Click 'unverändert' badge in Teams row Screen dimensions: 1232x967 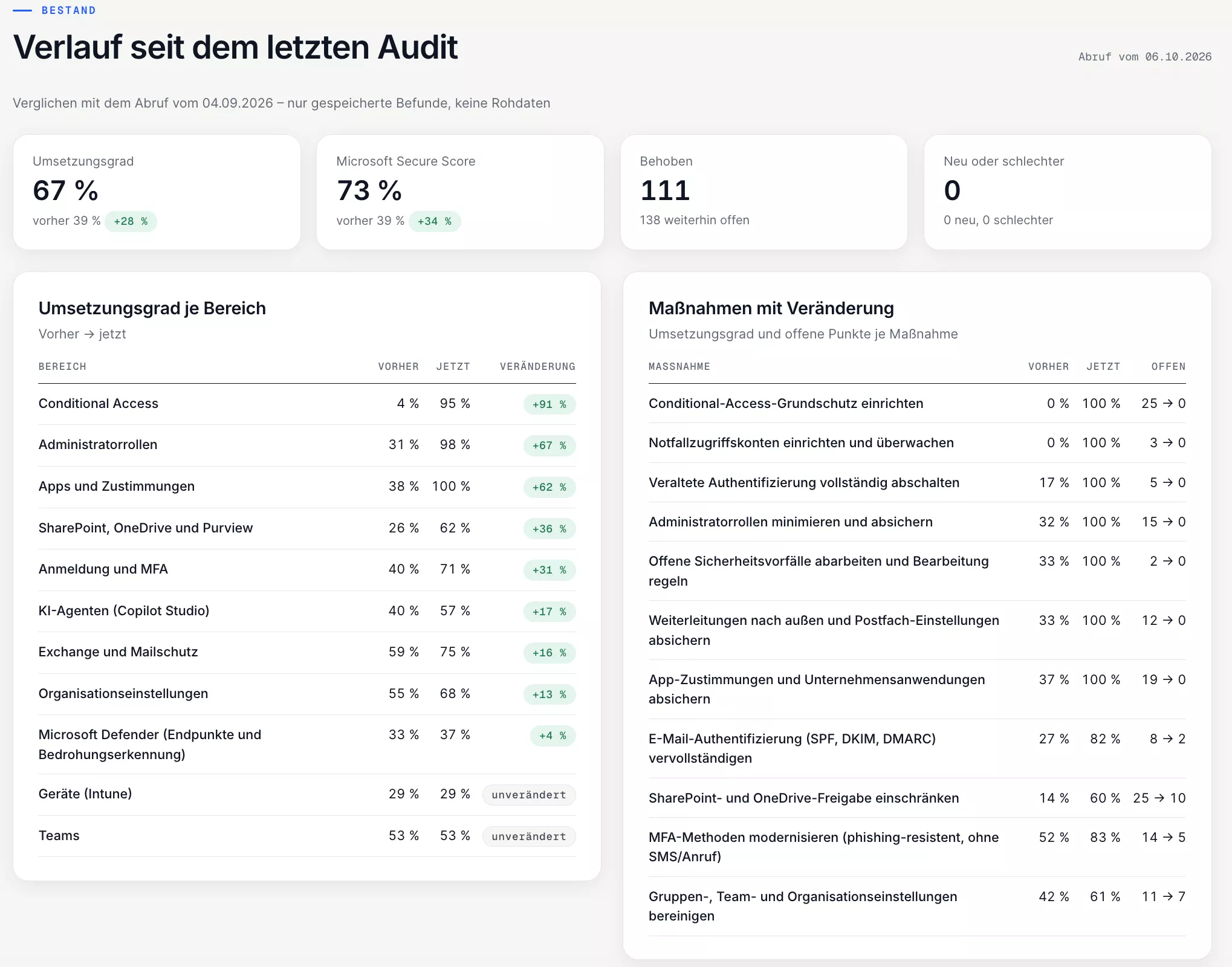pyautogui.click(x=529, y=836)
